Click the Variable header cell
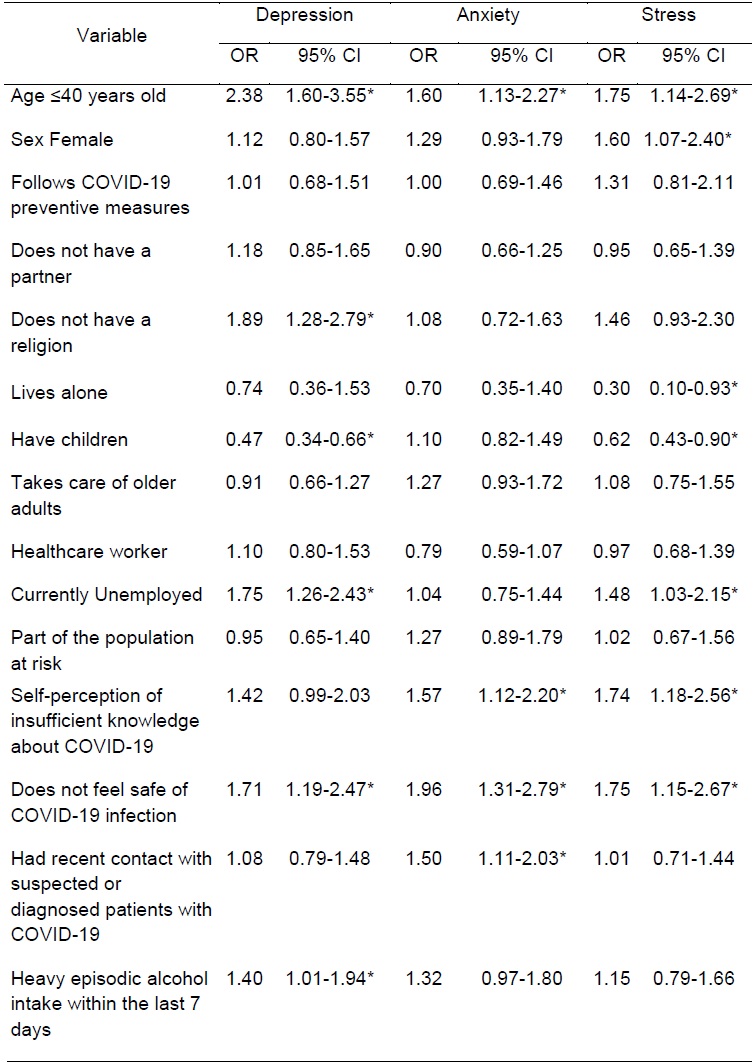 click(113, 35)
